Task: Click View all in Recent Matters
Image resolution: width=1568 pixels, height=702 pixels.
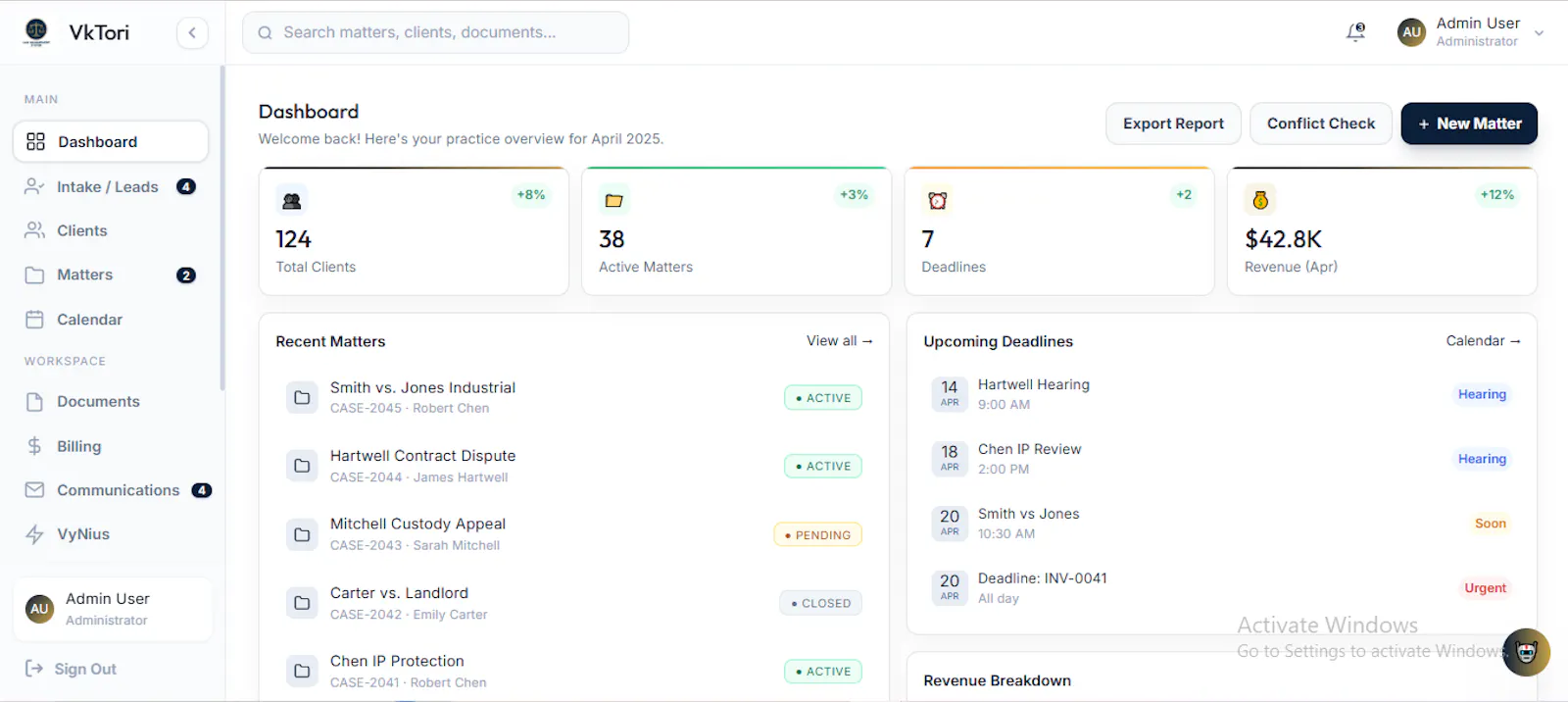Action: (x=840, y=340)
